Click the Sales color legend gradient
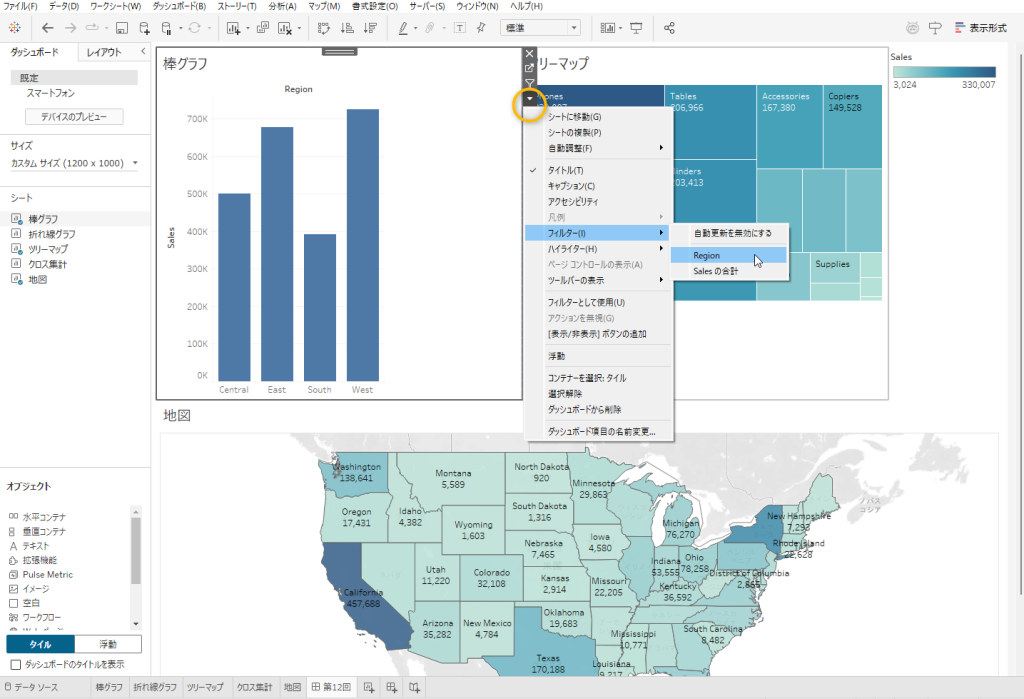 coord(943,72)
